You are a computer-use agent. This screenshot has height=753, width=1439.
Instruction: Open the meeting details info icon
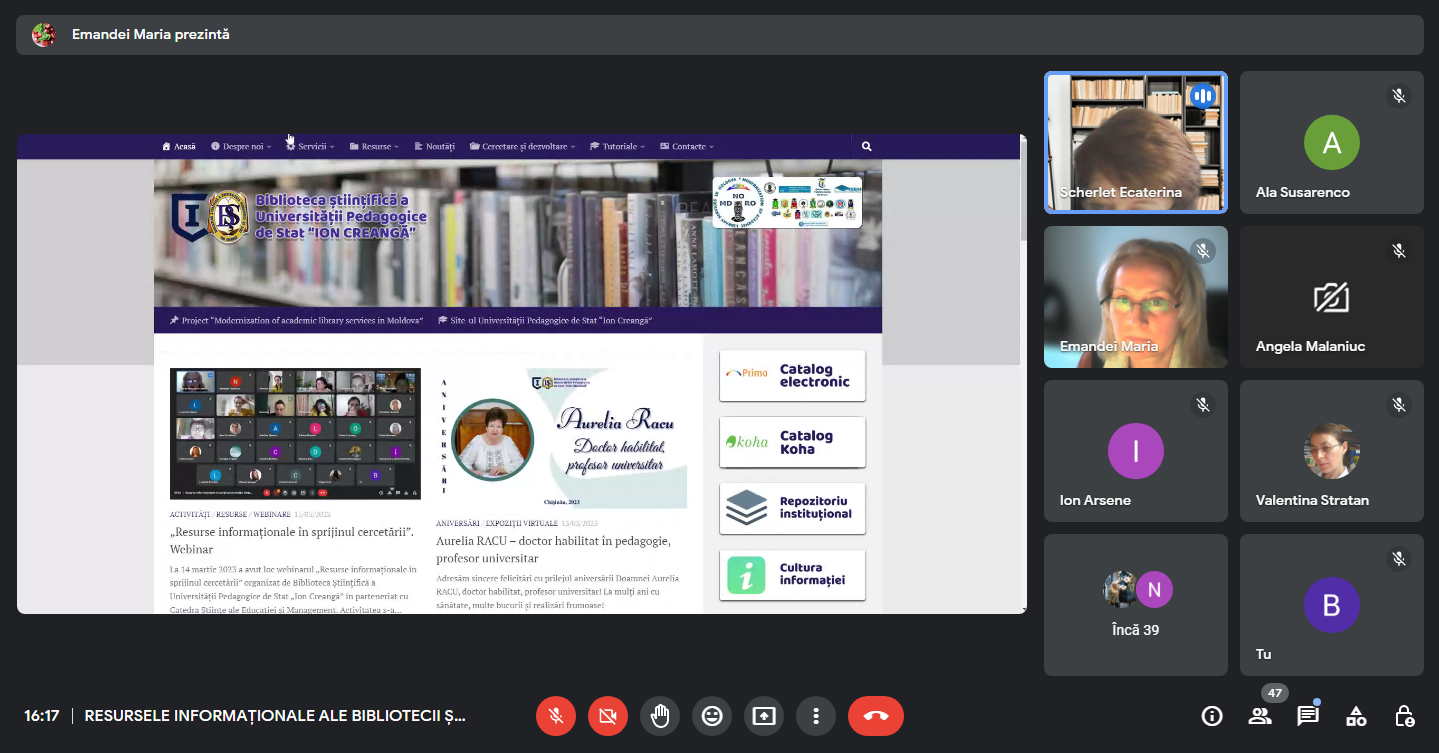coord(1212,716)
